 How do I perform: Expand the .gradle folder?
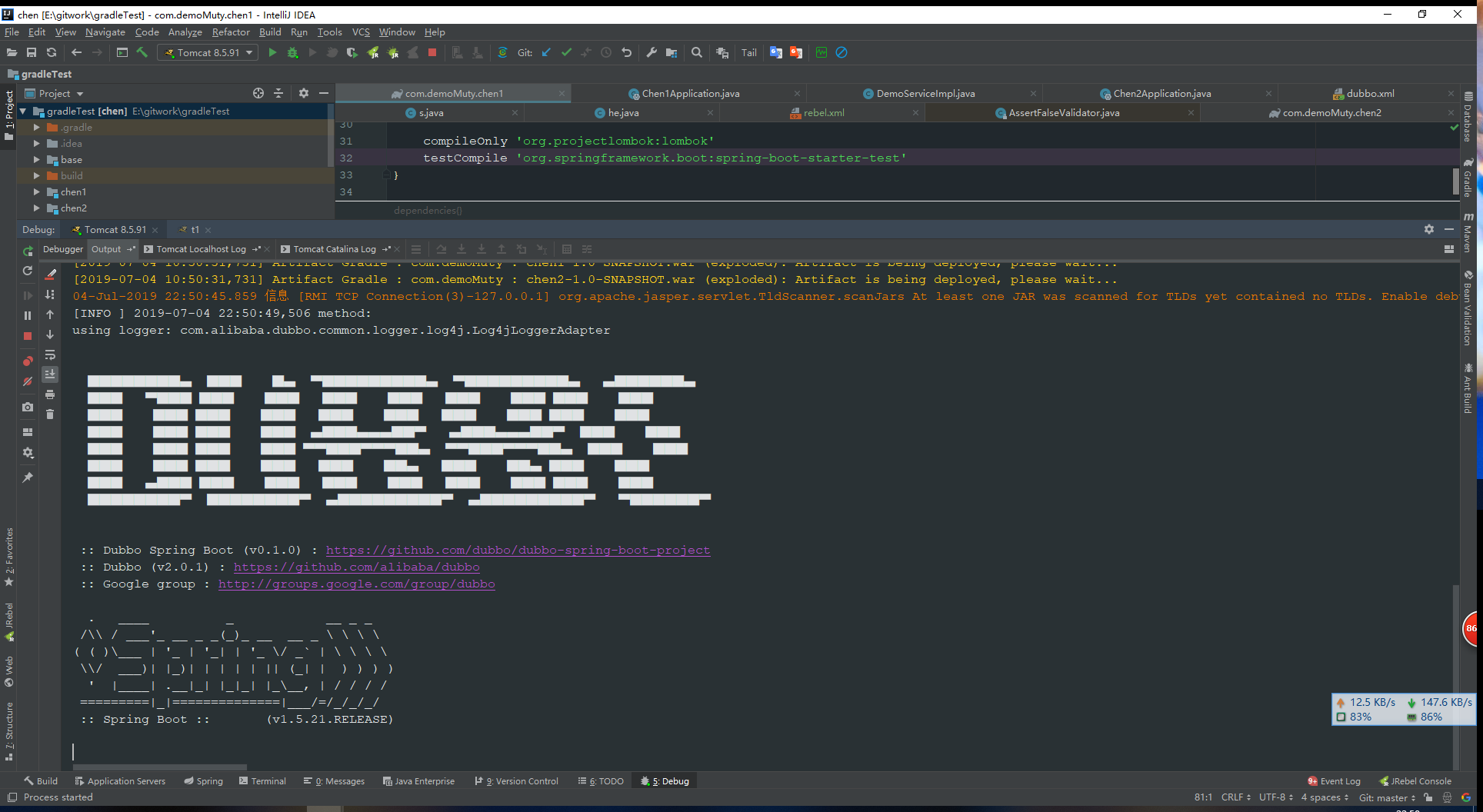36,128
